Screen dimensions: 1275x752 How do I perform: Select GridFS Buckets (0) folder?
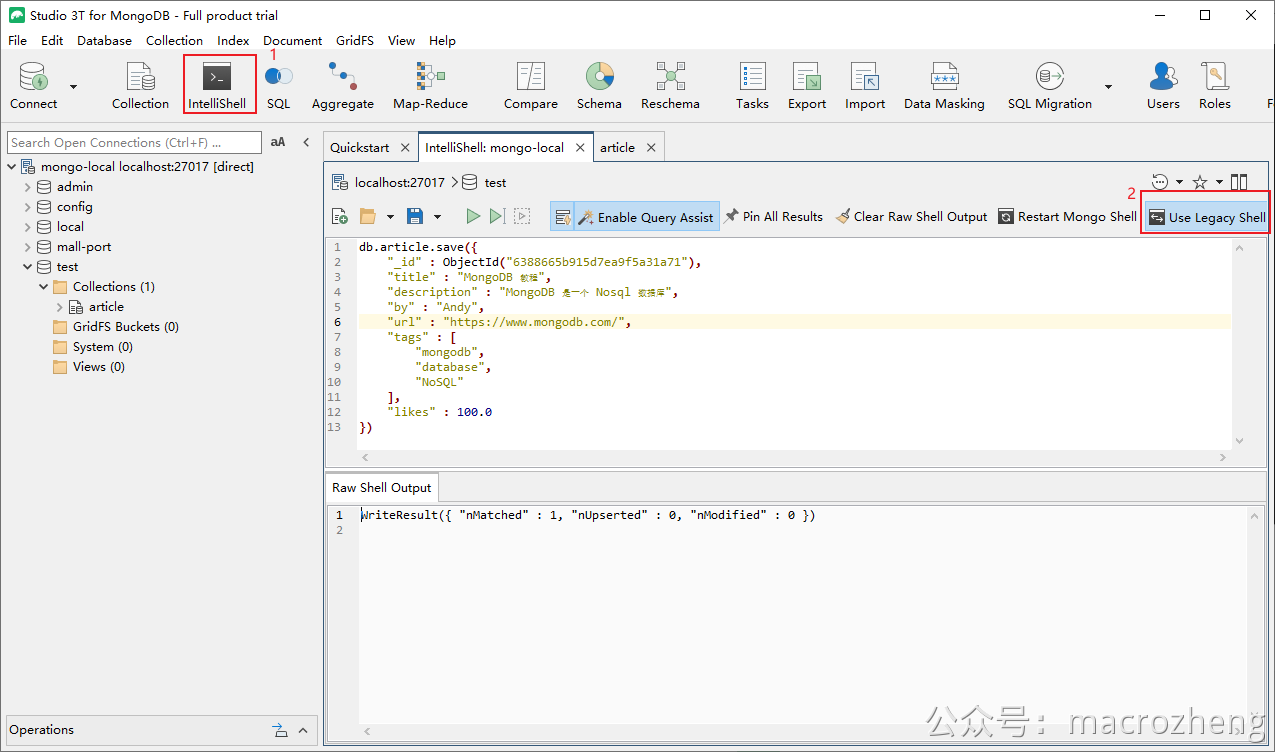click(125, 327)
